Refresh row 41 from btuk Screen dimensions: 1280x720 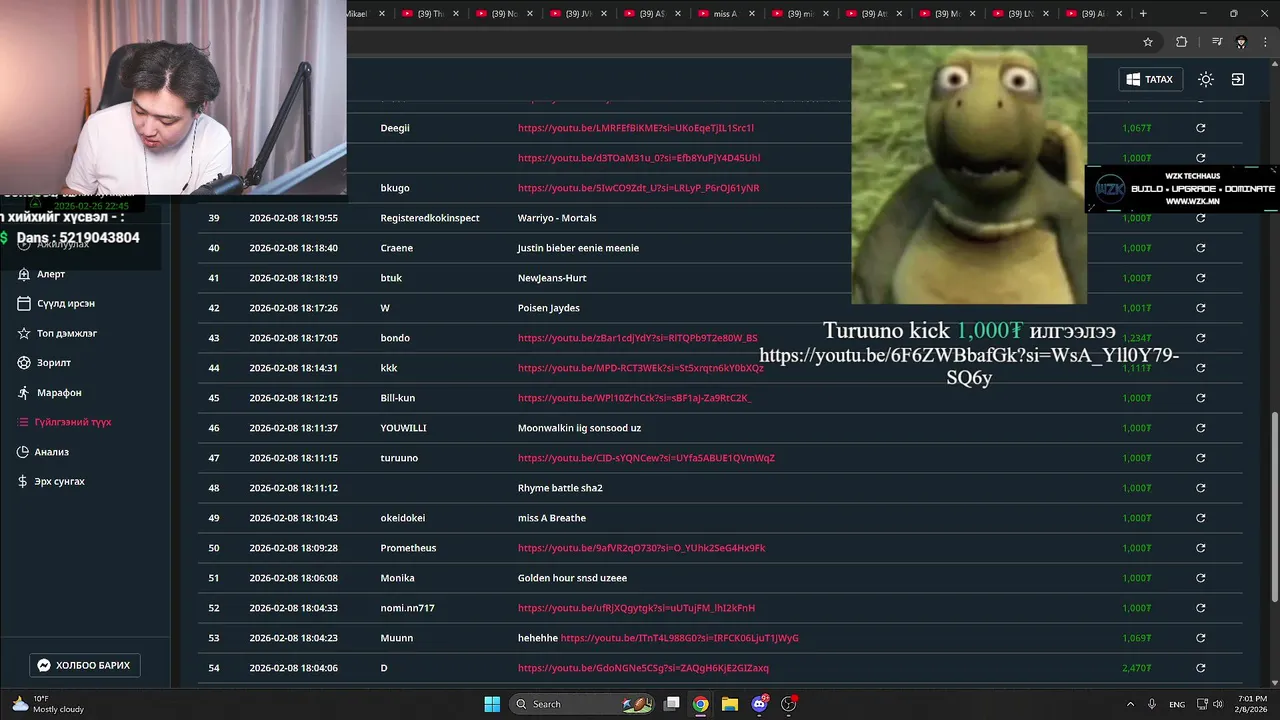1200,278
